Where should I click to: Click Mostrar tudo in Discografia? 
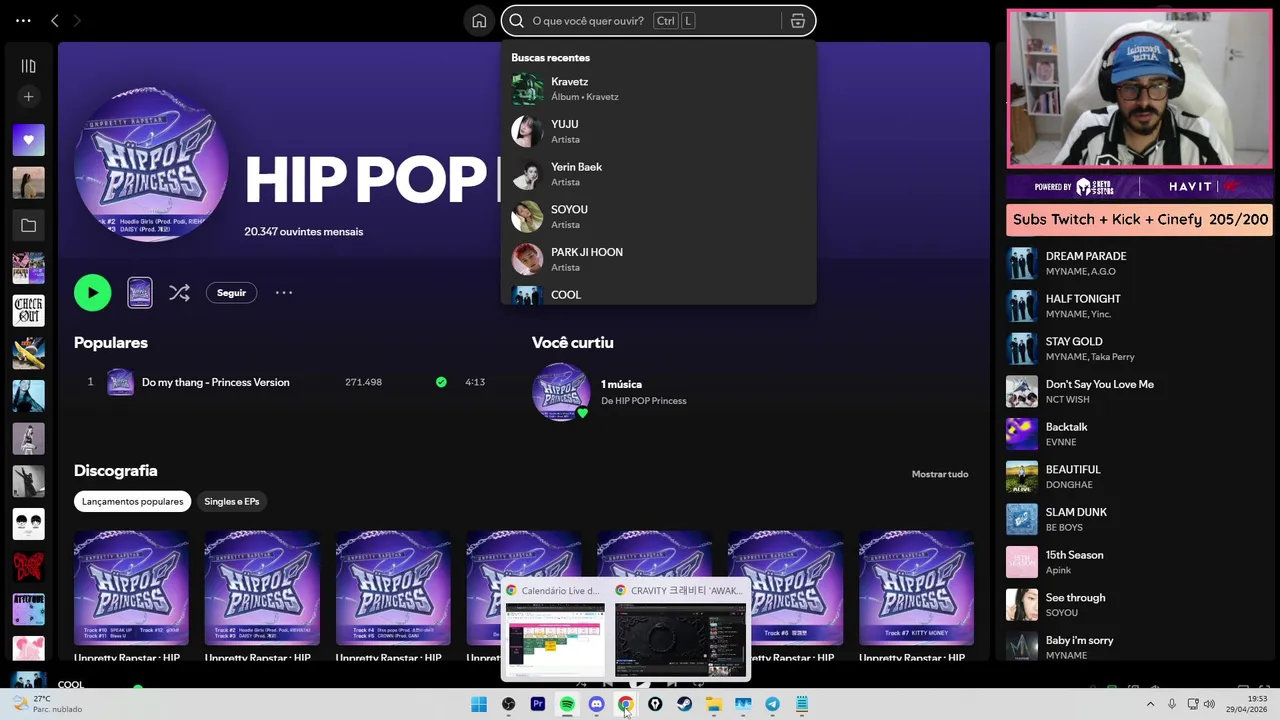939,474
